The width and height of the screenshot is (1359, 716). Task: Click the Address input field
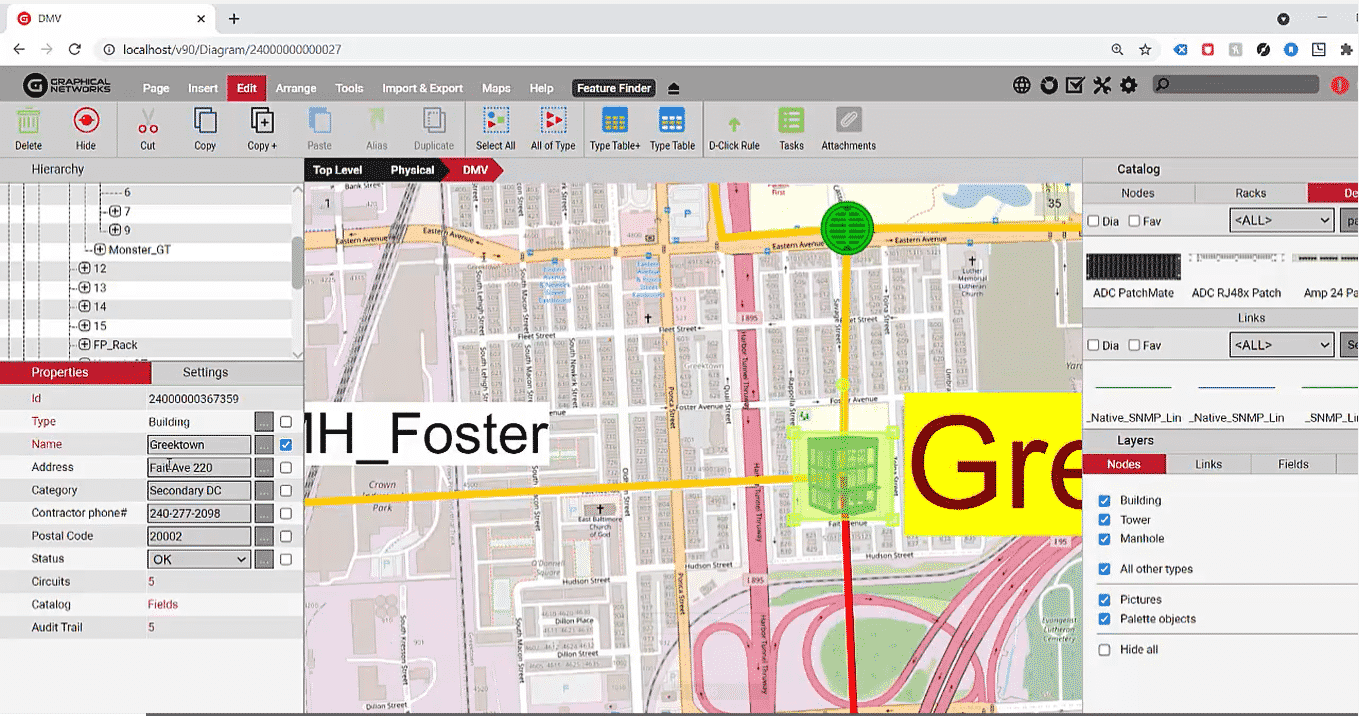[x=199, y=467]
